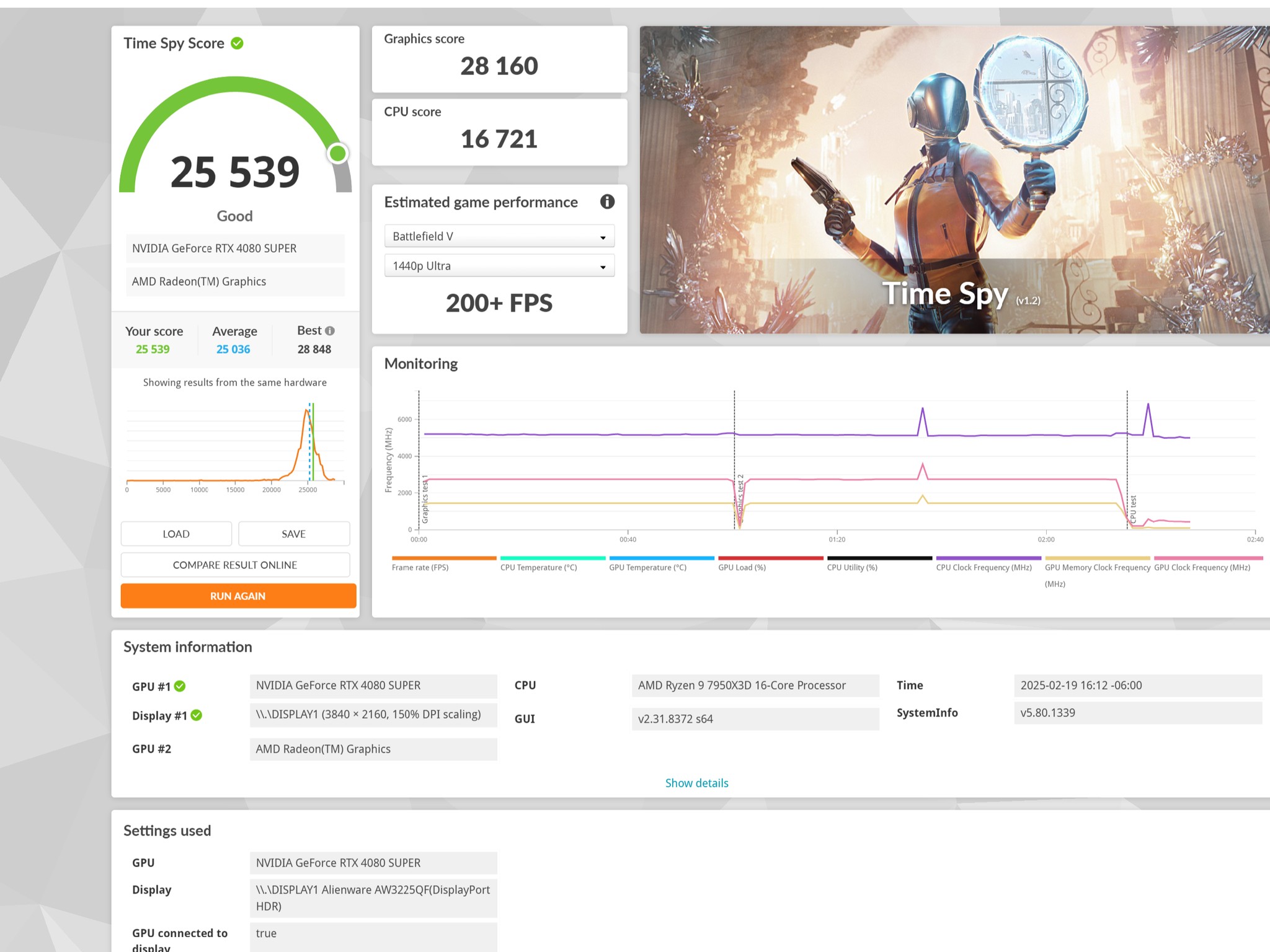1270x952 pixels.
Task: Expand Show details under System information
Action: (696, 783)
